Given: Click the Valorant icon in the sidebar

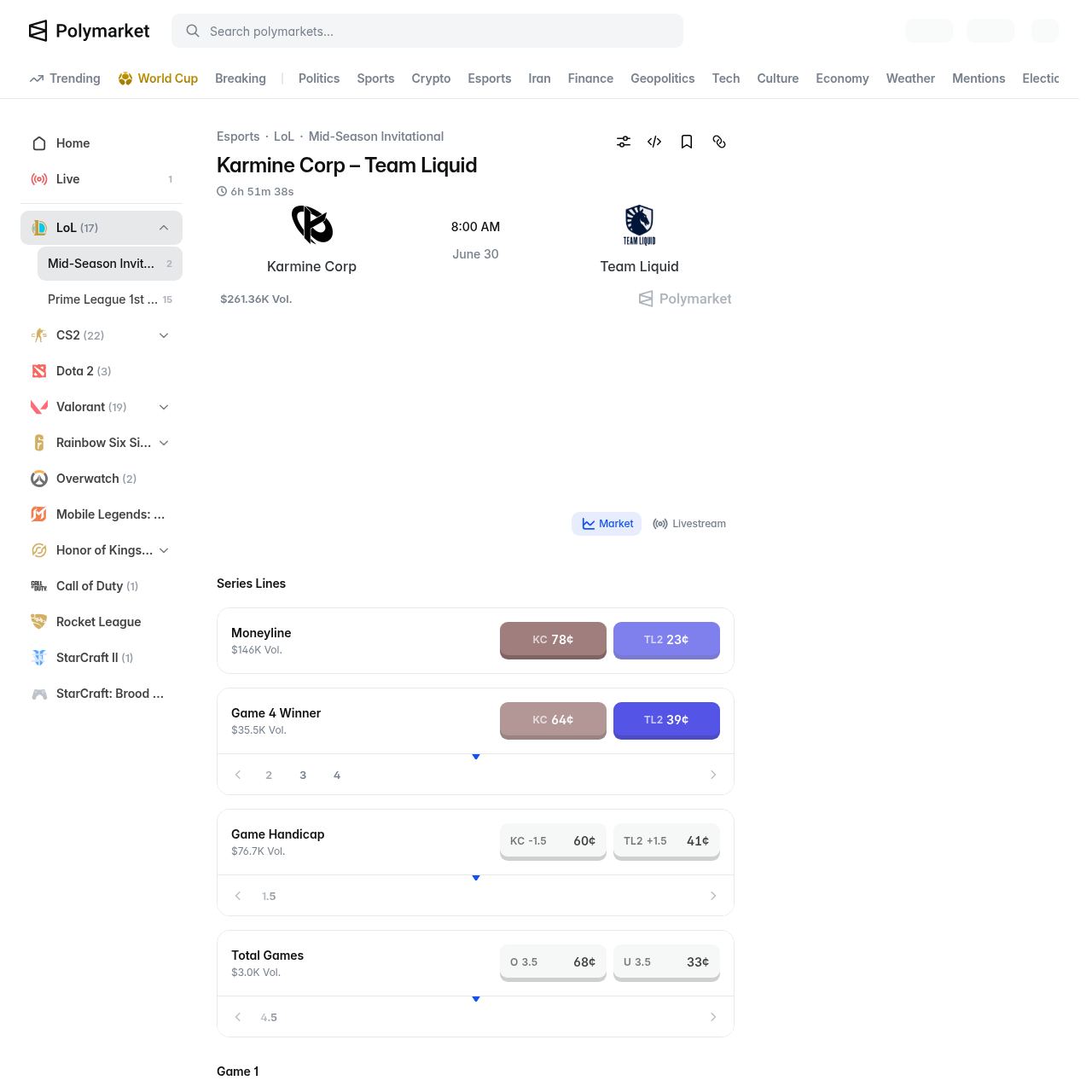Looking at the screenshot, I should [x=39, y=407].
